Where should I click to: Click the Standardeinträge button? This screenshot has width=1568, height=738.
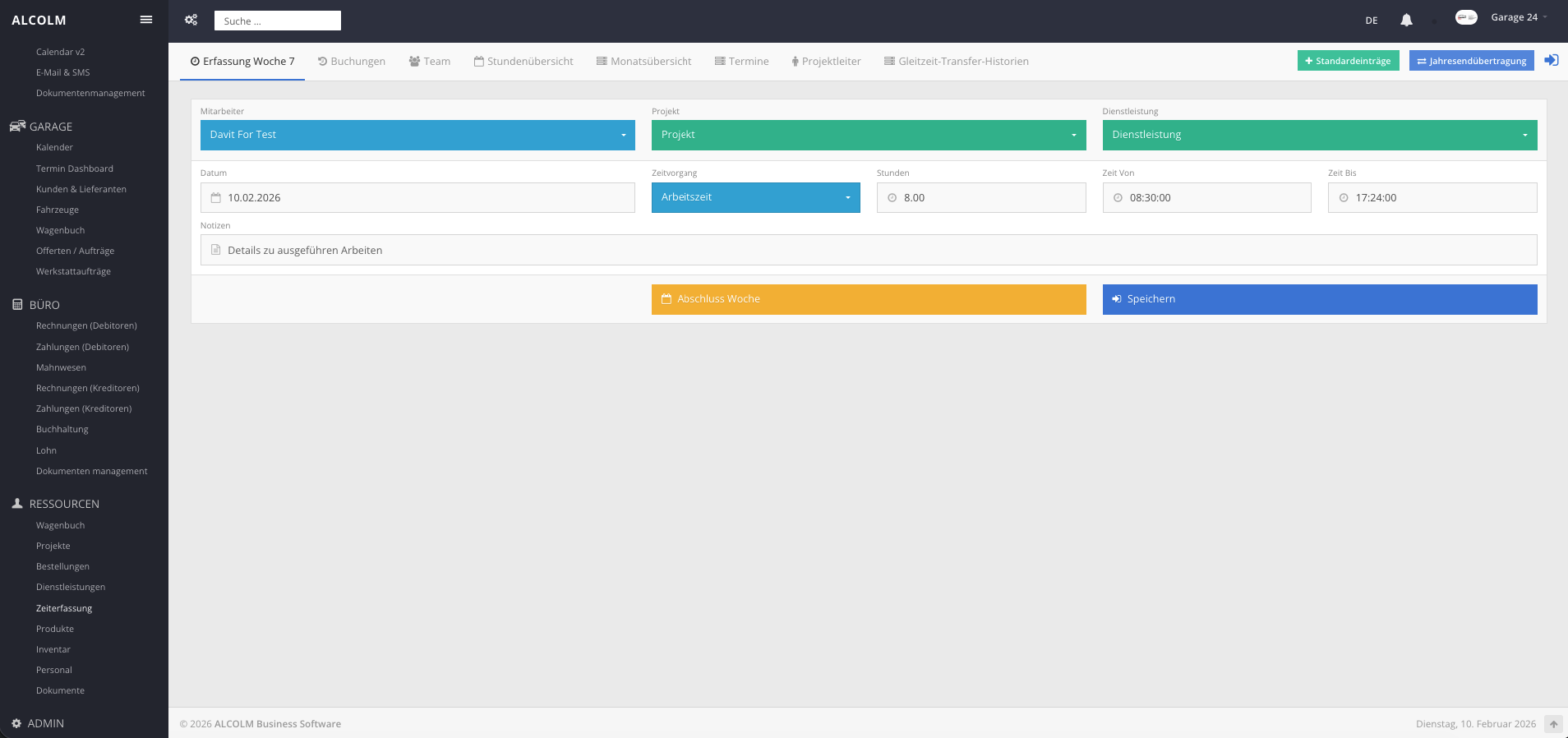coord(1348,61)
